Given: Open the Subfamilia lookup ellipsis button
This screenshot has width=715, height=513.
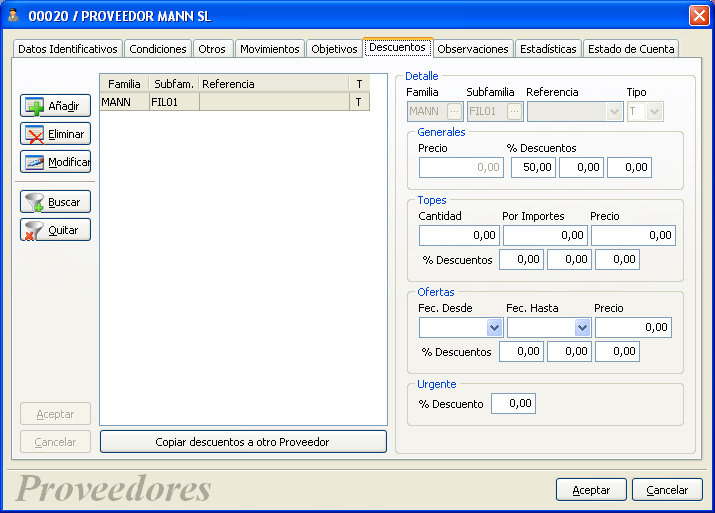Looking at the screenshot, I should point(514,112).
